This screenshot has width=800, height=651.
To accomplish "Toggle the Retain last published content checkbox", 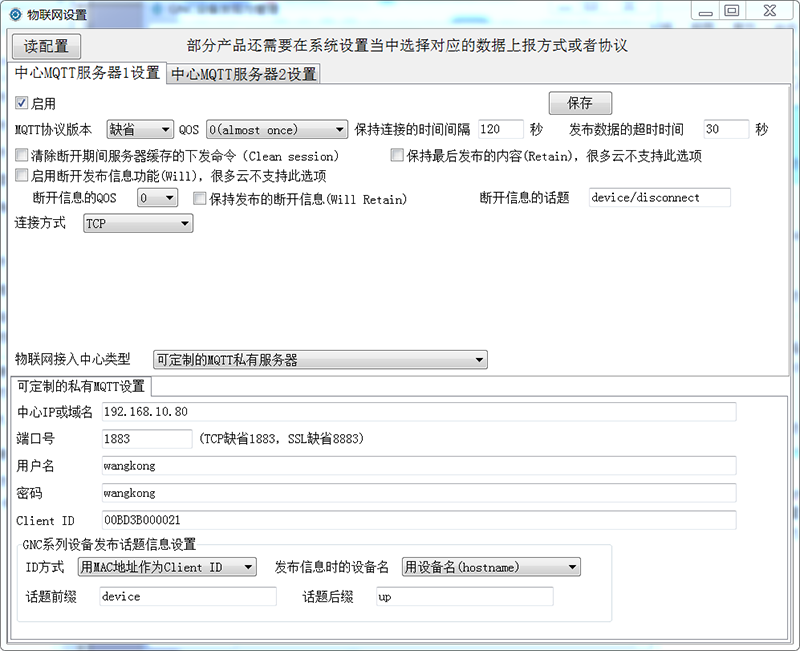I will [x=396, y=156].
